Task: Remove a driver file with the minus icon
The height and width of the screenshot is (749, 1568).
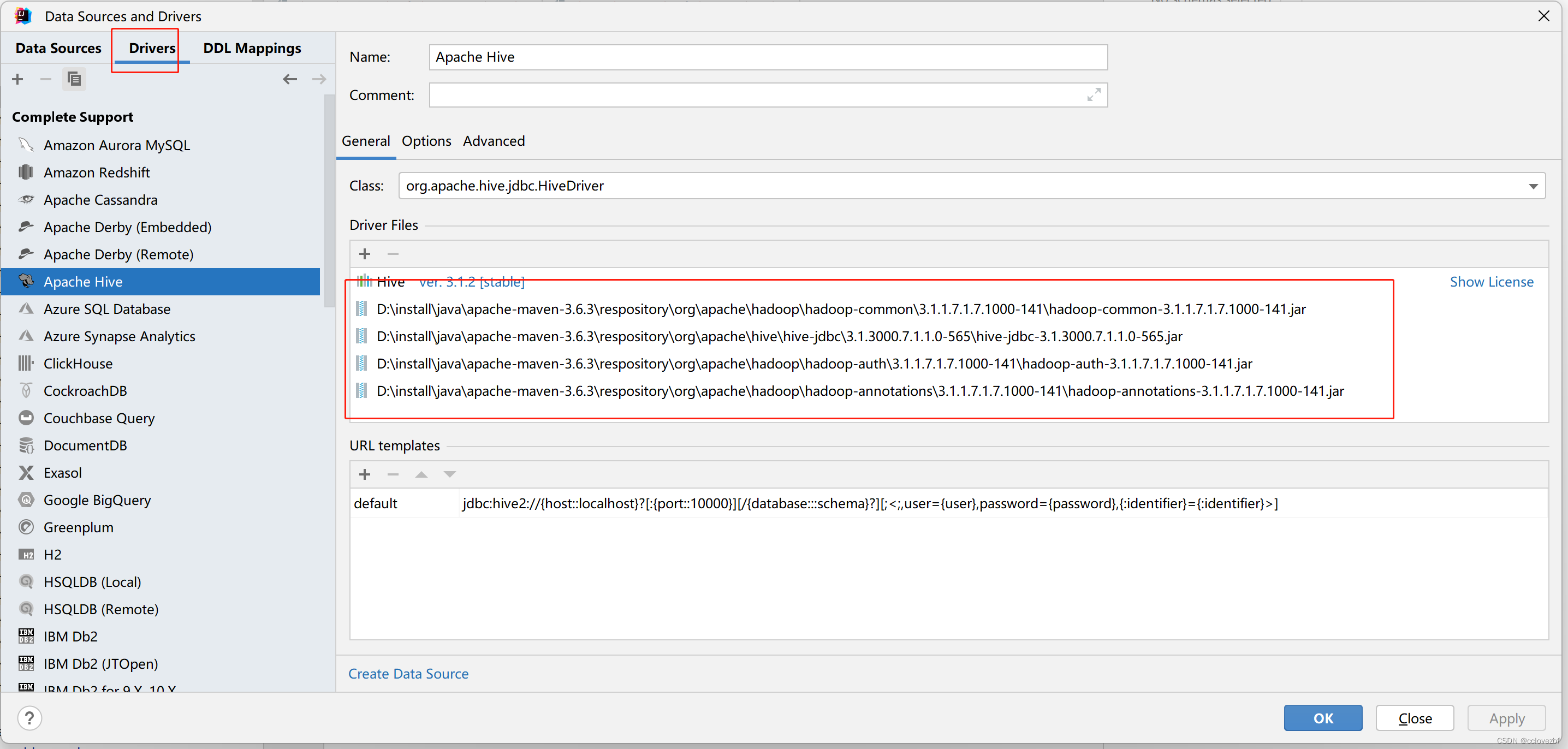Action: (x=393, y=254)
